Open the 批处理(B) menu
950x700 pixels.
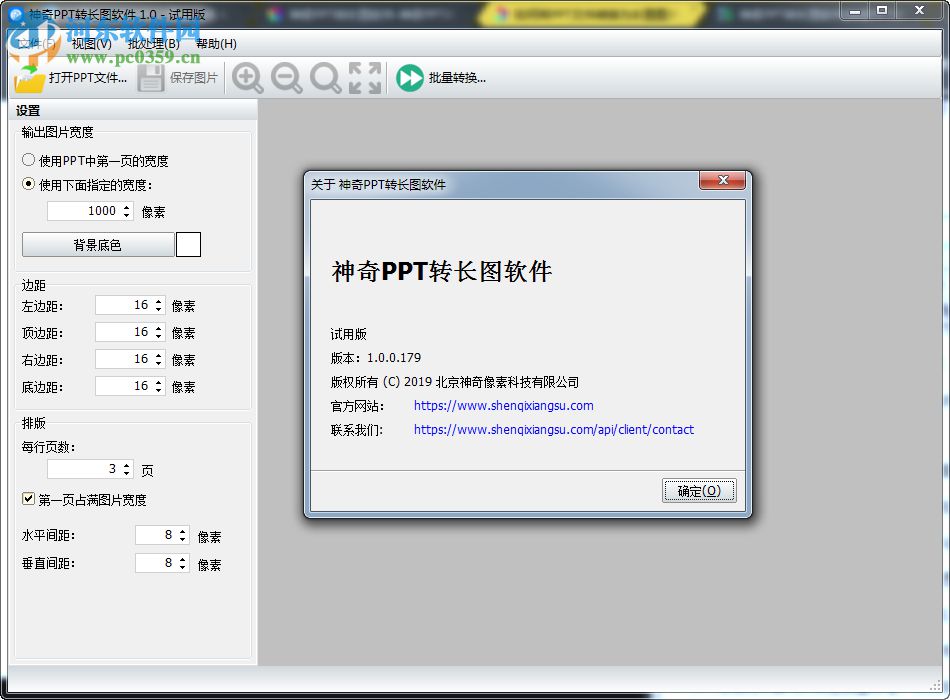pos(151,44)
